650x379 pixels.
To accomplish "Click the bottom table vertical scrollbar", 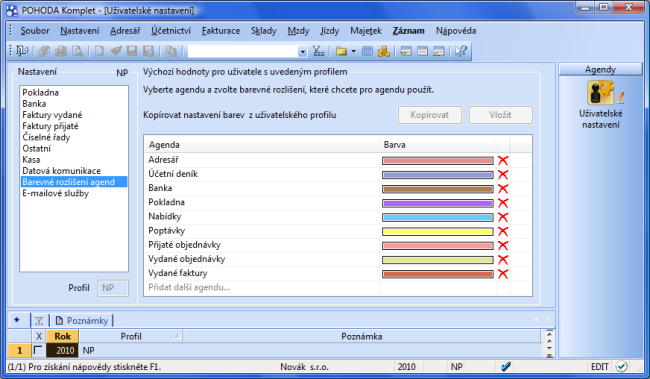I will pos(550,343).
